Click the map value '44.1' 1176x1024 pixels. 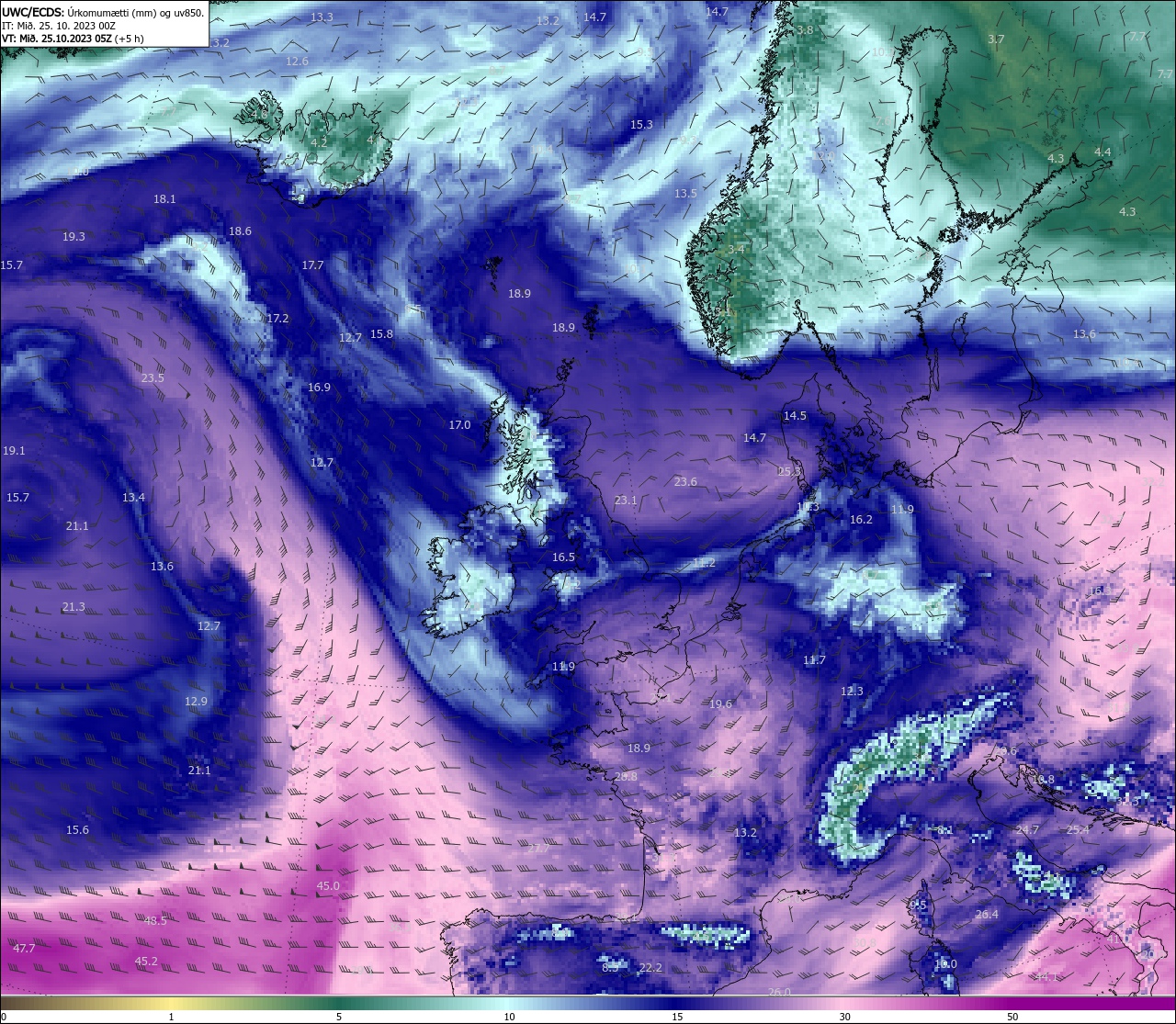1046,977
